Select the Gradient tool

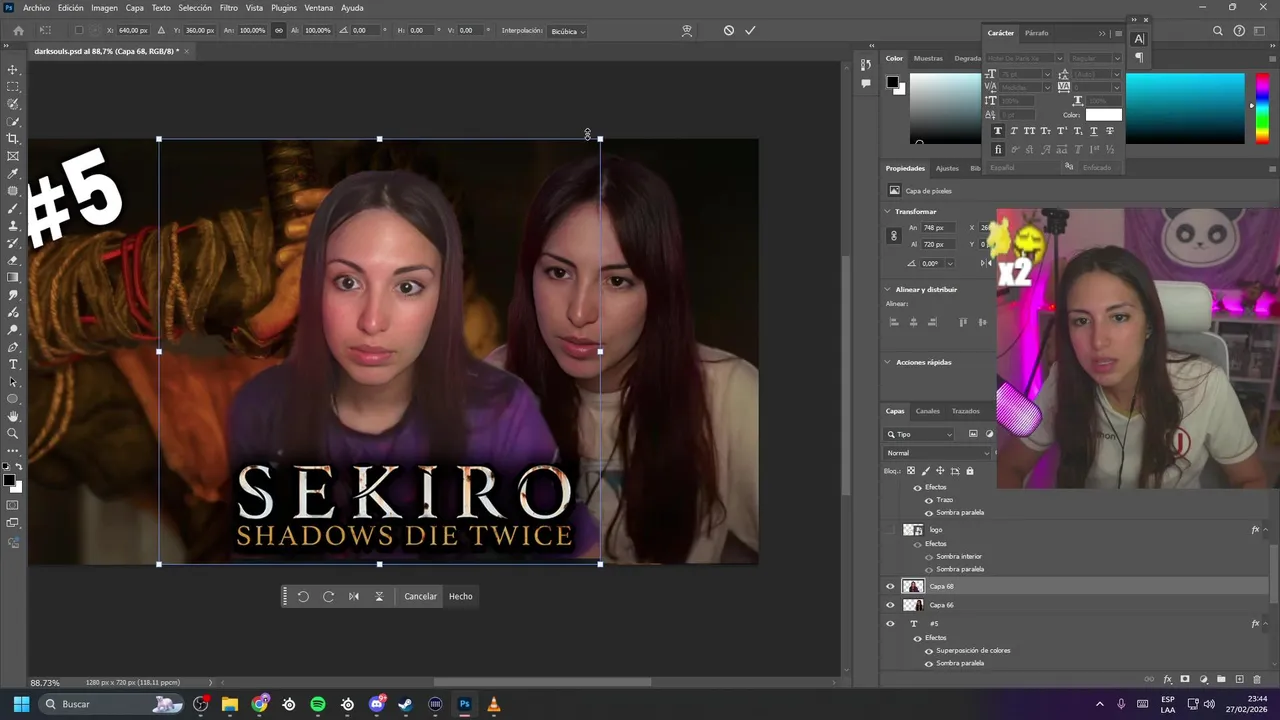(13, 278)
